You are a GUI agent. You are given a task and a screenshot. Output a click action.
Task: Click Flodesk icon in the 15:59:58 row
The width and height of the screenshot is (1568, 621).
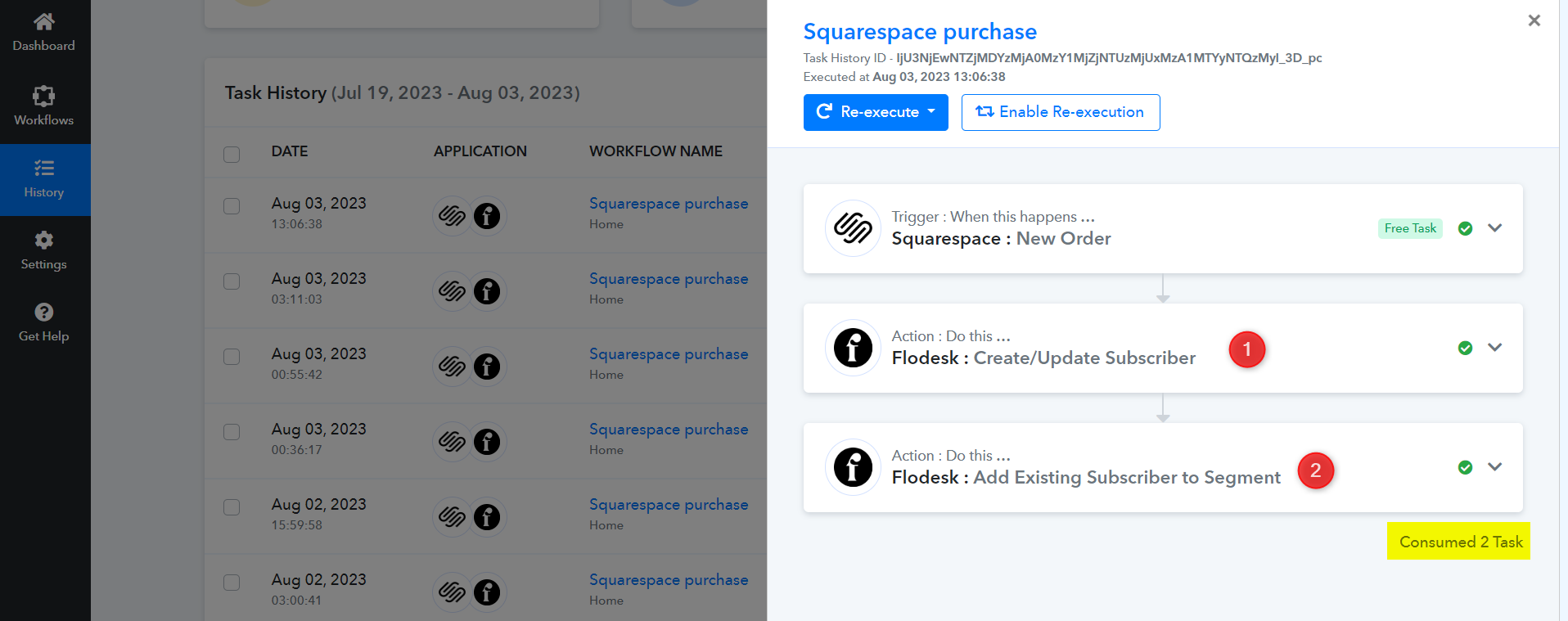point(487,517)
